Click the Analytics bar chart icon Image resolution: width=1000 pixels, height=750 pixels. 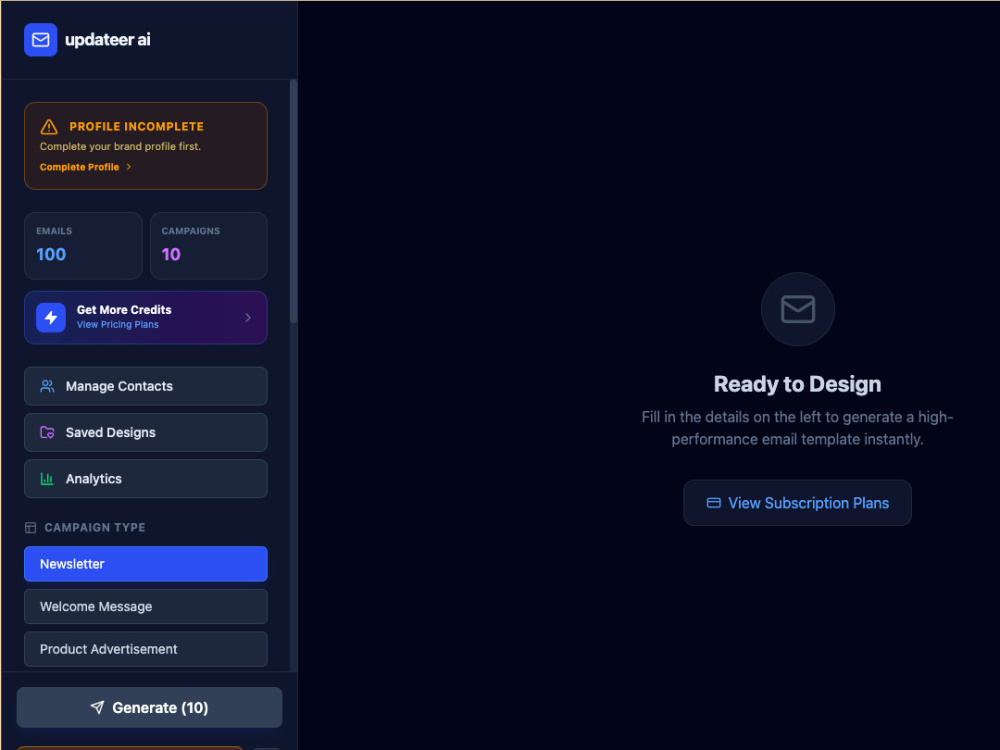[x=47, y=479]
